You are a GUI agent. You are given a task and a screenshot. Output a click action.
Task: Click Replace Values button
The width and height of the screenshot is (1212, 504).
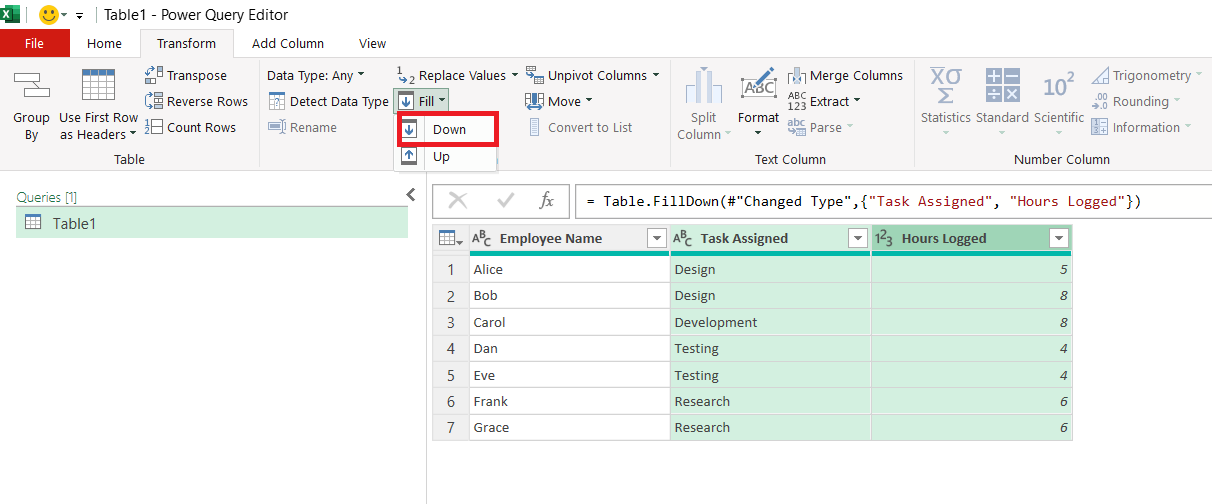click(457, 75)
